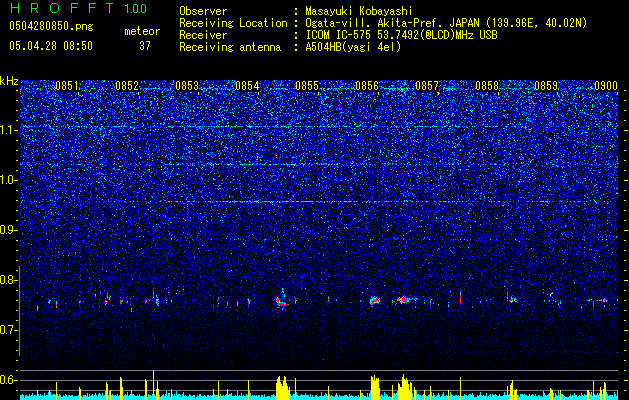Image resolution: width=629 pixels, height=400 pixels.
Task: Click the 1.1 kHz axis tick label
Action: click(9, 130)
